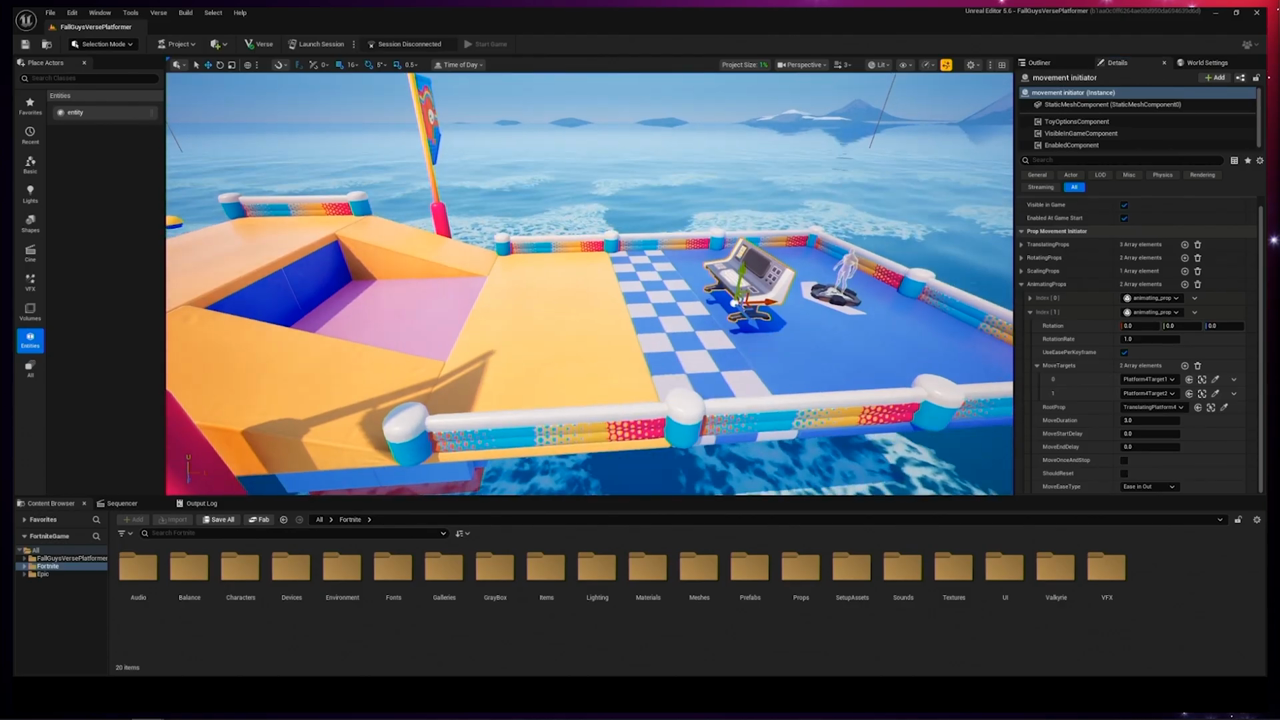Select the Characters folder thumbnail
This screenshot has height=720, width=1280.
pos(240,567)
